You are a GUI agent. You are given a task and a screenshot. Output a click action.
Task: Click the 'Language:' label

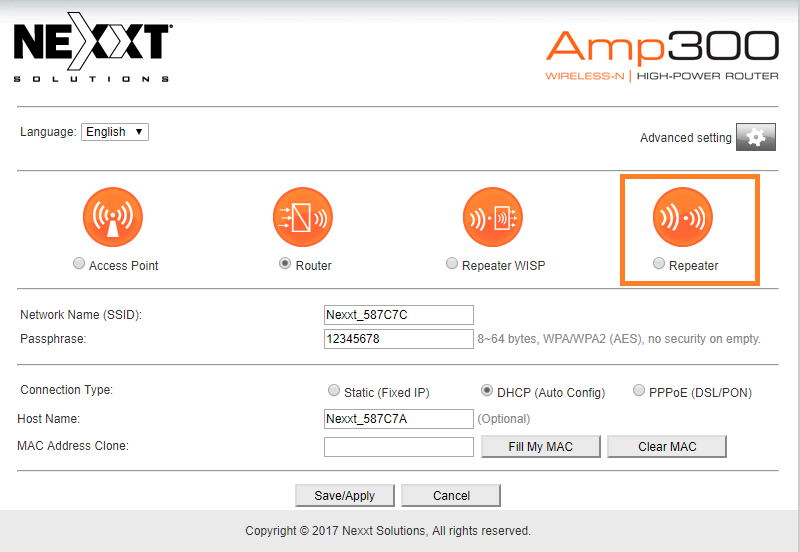(48, 132)
